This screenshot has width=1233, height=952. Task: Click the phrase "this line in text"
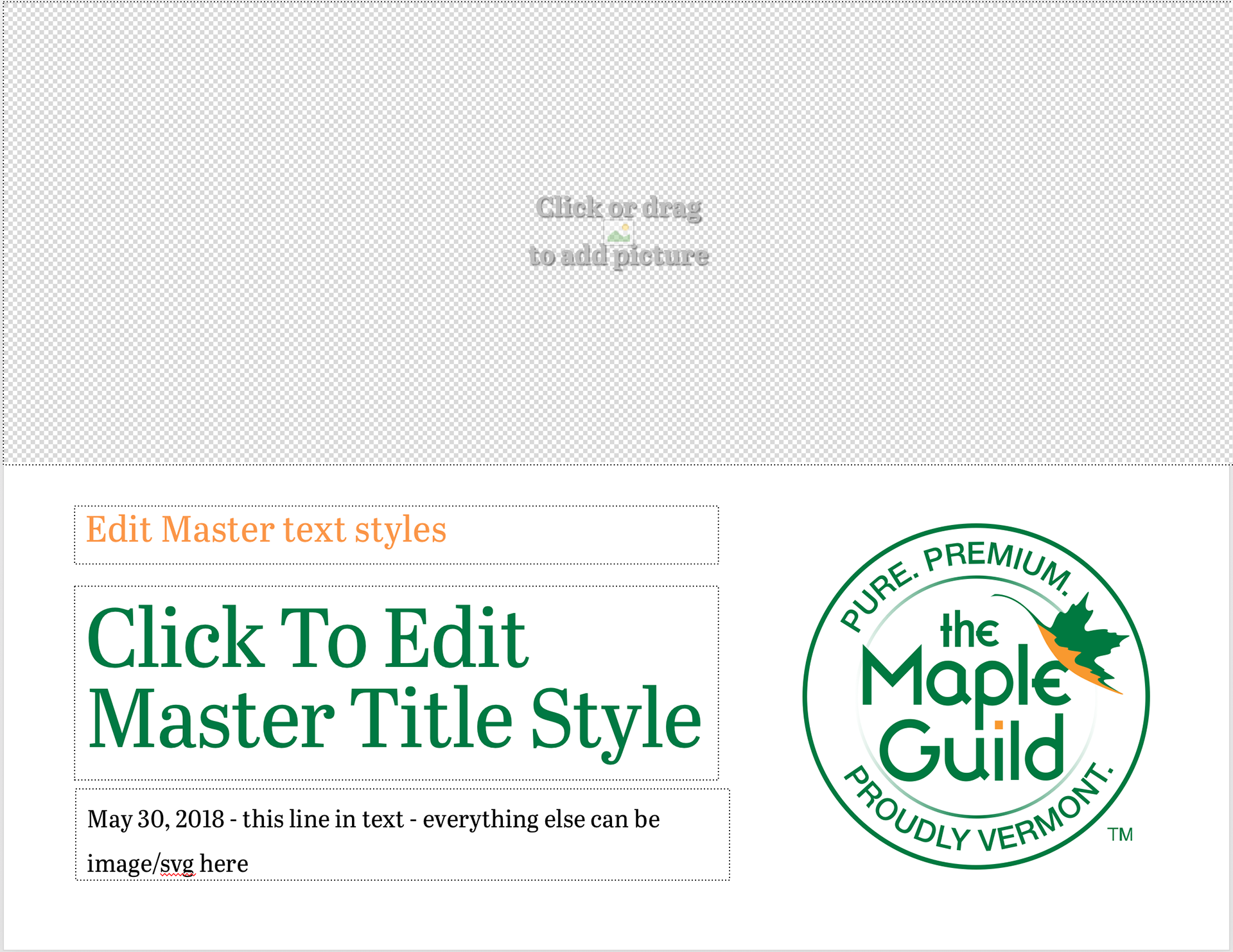pyautogui.click(x=323, y=819)
